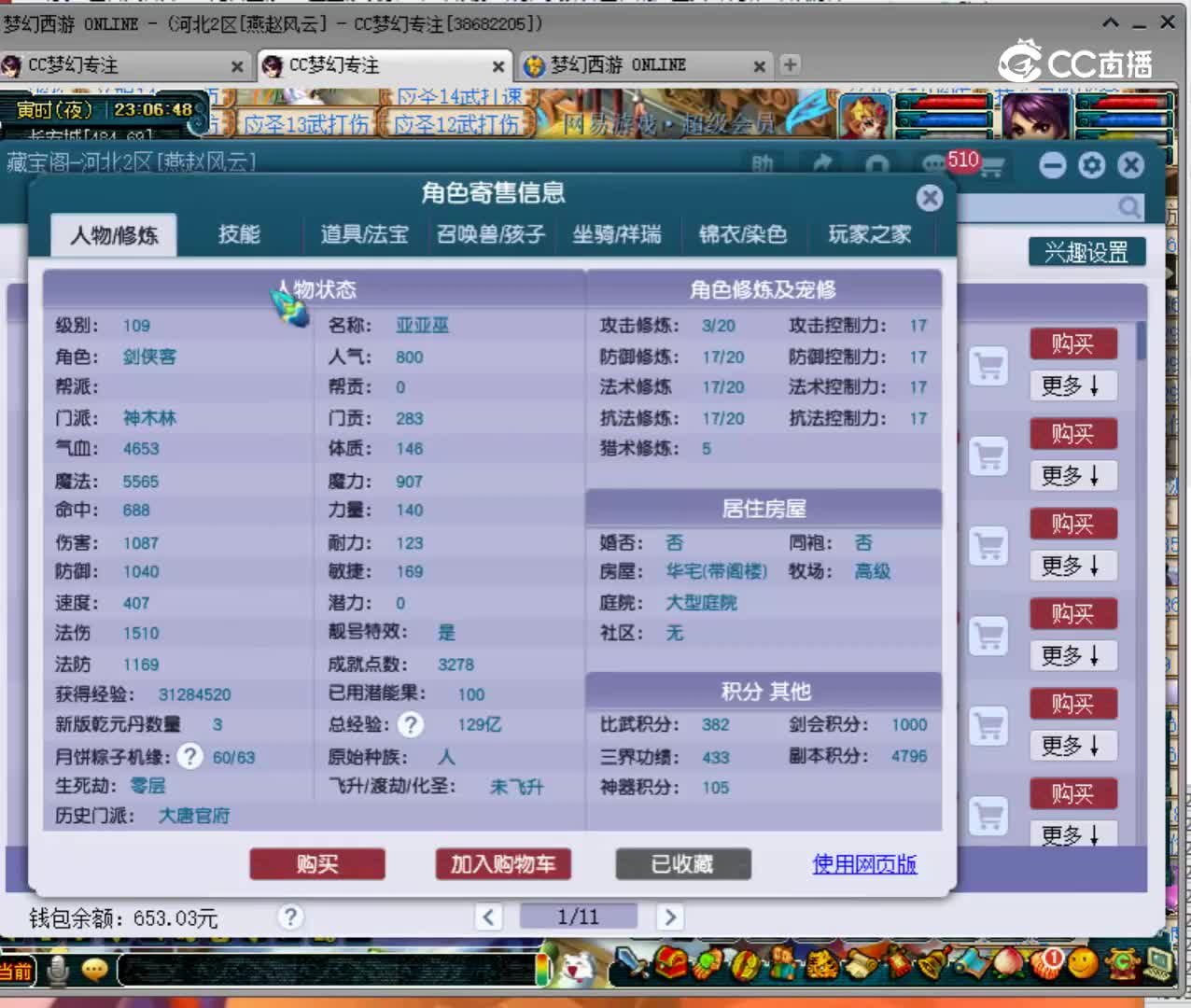
Task: Click the white cat mascot icon
Action: tap(579, 967)
